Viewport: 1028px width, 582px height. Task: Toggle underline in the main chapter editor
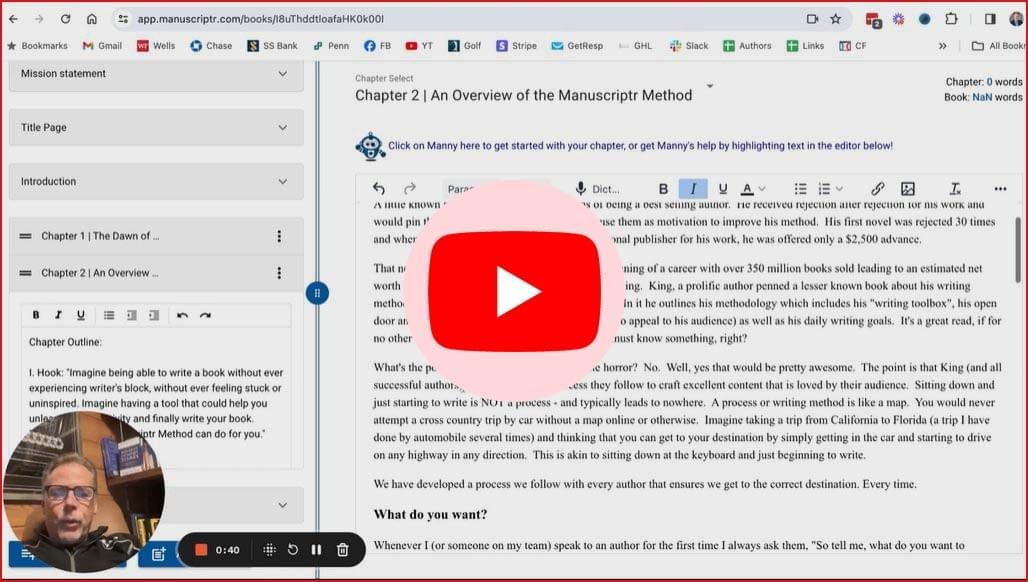click(x=722, y=189)
